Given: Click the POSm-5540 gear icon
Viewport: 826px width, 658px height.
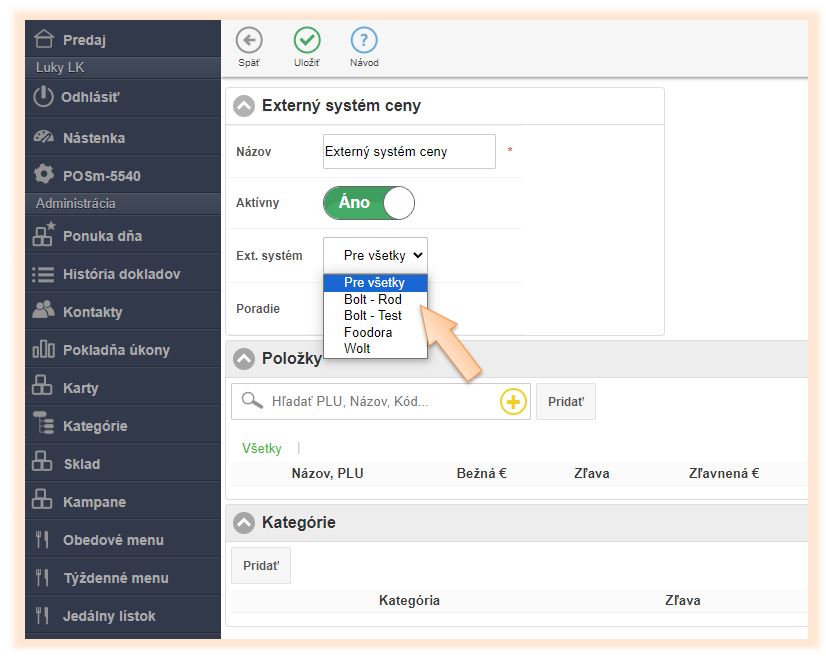Looking at the screenshot, I should coord(43,175).
